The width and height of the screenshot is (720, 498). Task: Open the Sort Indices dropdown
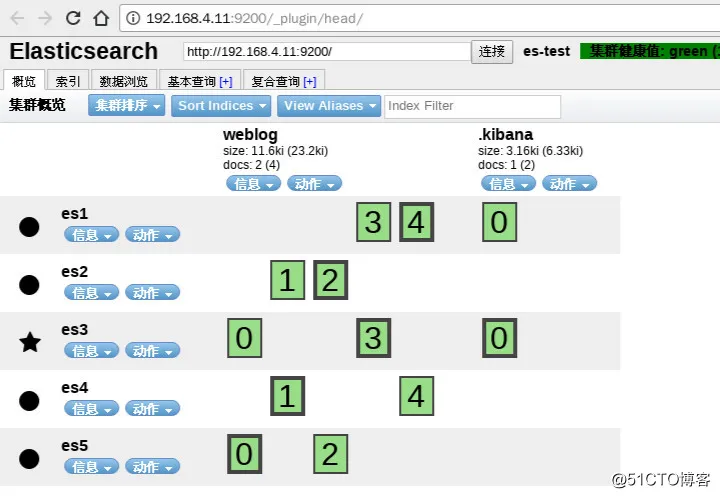[221, 106]
